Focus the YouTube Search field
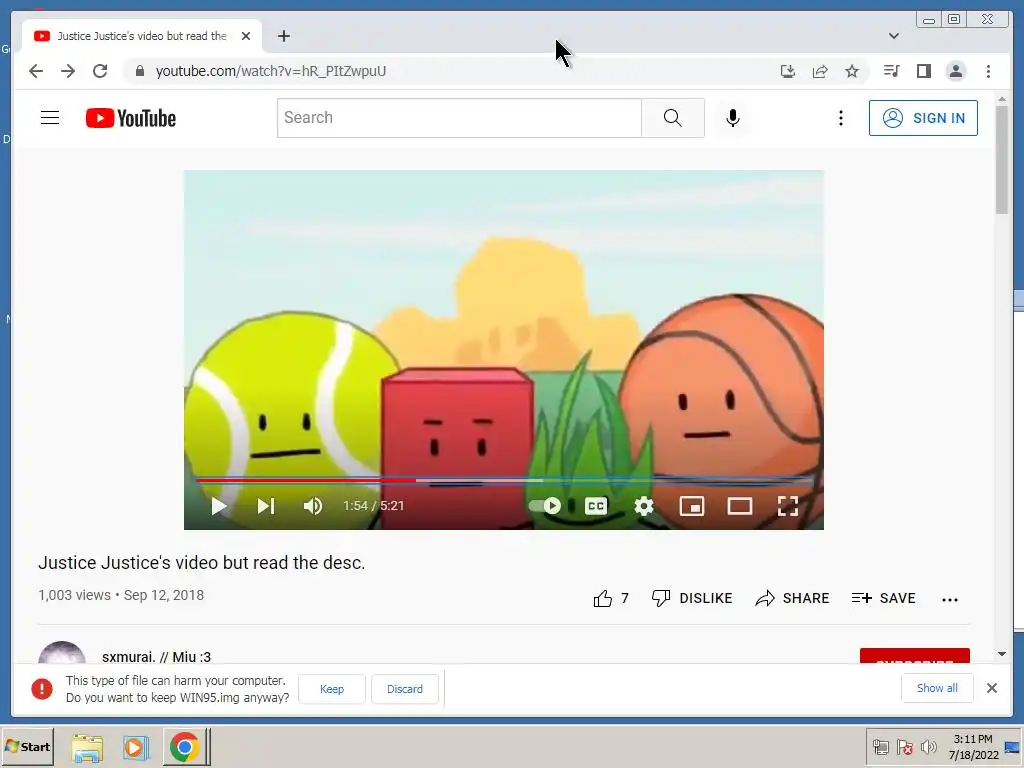Screen dimensions: 1024x768 (x=459, y=118)
